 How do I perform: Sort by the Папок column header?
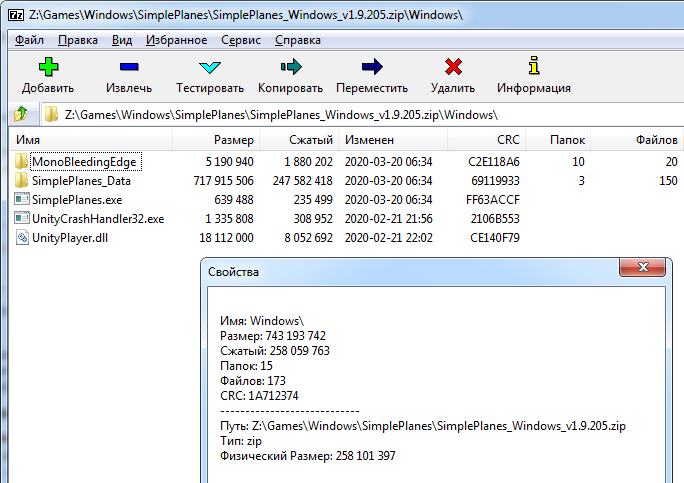click(x=558, y=140)
